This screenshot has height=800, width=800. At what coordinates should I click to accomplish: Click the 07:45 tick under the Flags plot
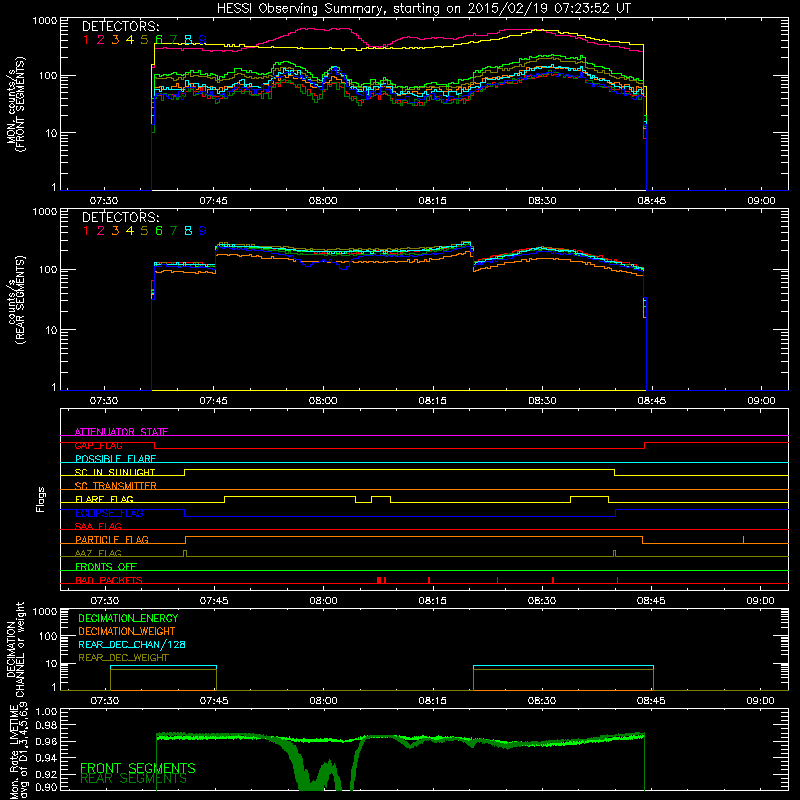coord(214,601)
